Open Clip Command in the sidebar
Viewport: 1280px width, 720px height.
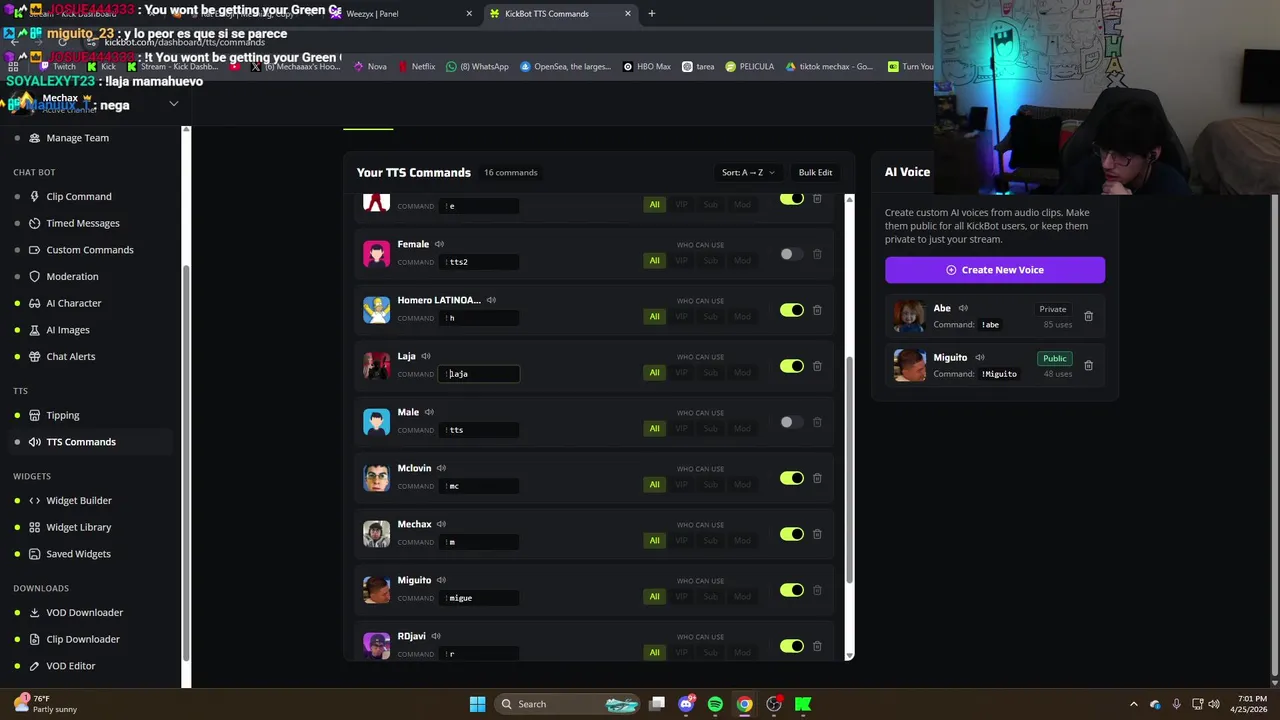coord(79,196)
